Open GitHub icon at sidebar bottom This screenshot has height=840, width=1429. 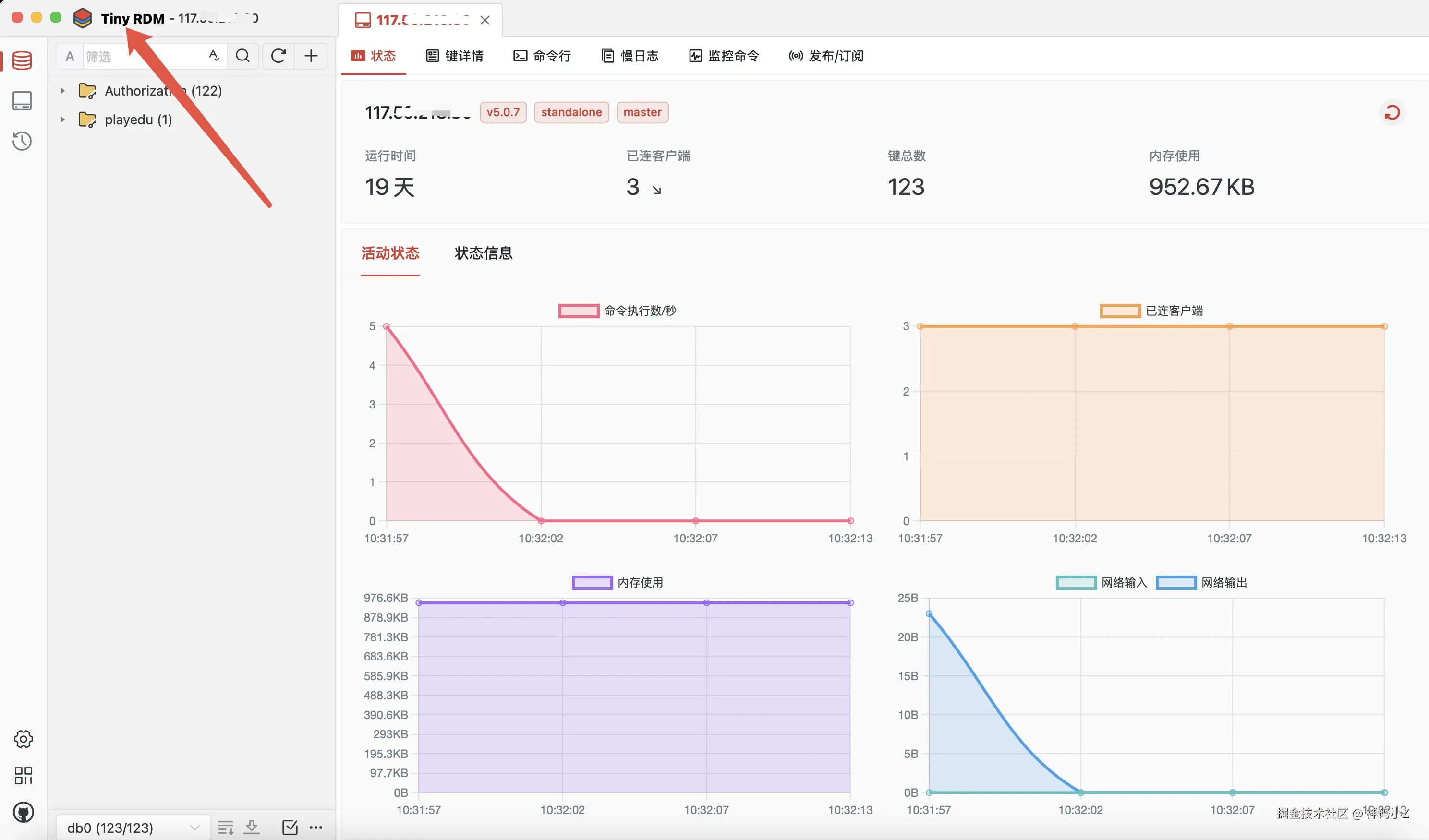click(23, 812)
